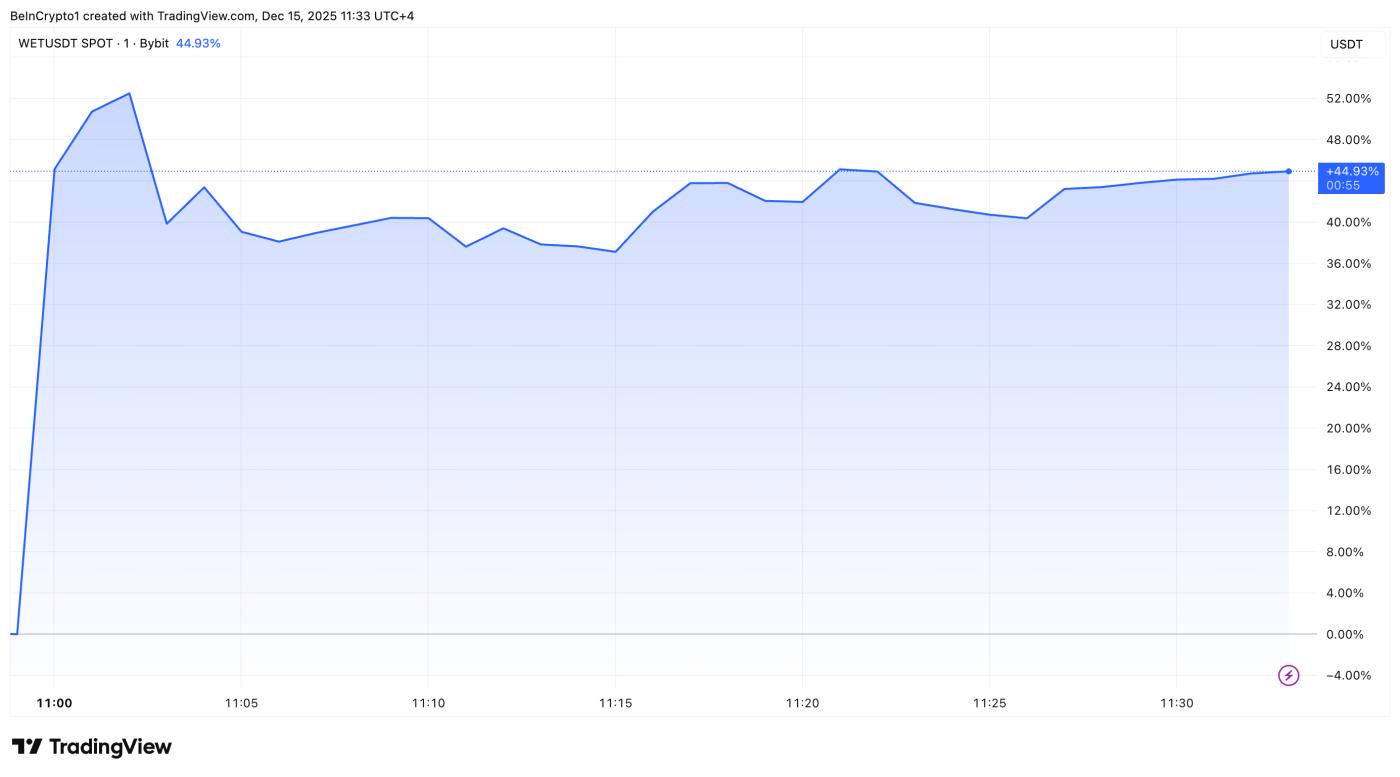Image resolution: width=1400 pixels, height=777 pixels.
Task: Select the 11:20 time axis label
Action: [x=802, y=703]
